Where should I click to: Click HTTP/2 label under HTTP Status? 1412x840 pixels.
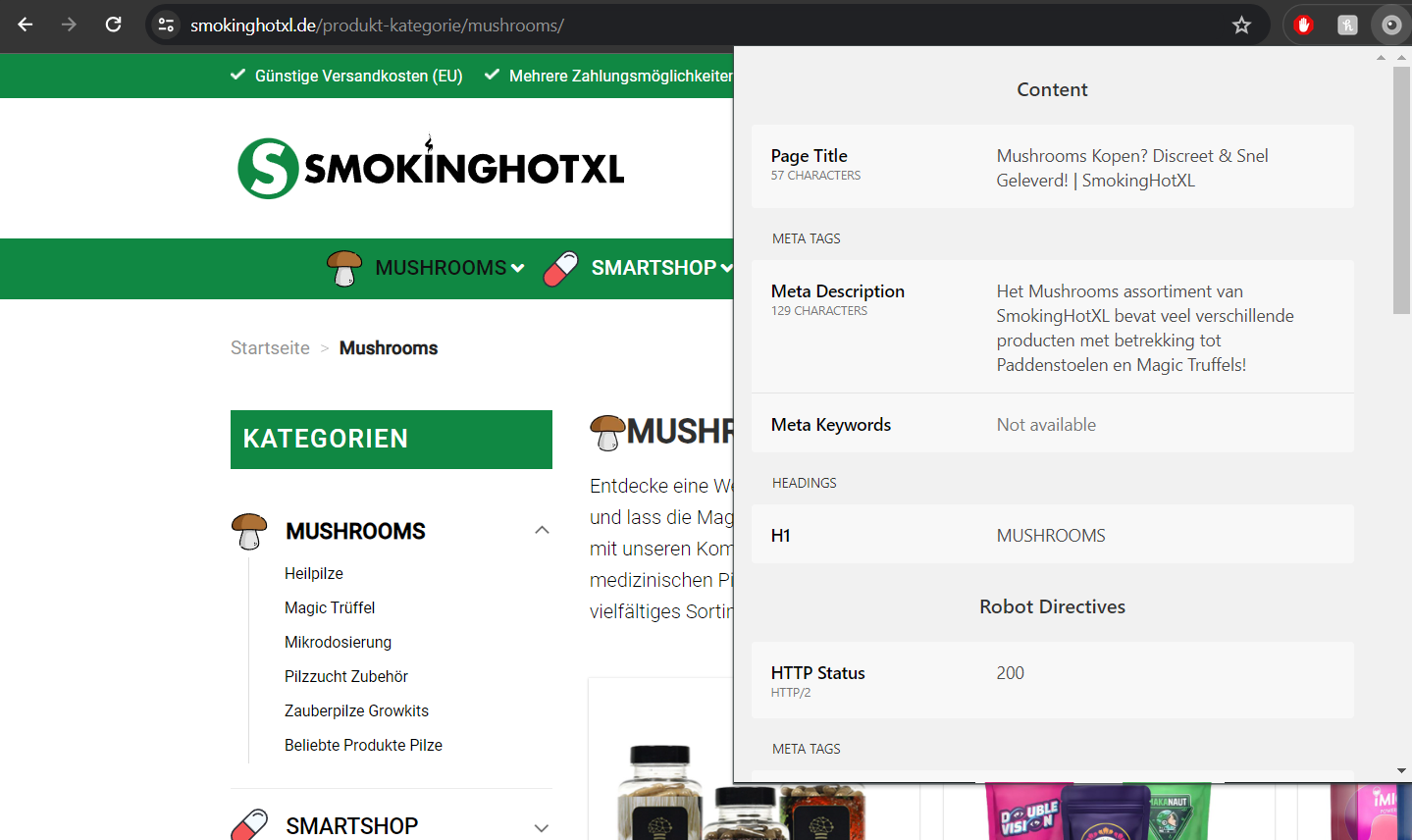(791, 693)
